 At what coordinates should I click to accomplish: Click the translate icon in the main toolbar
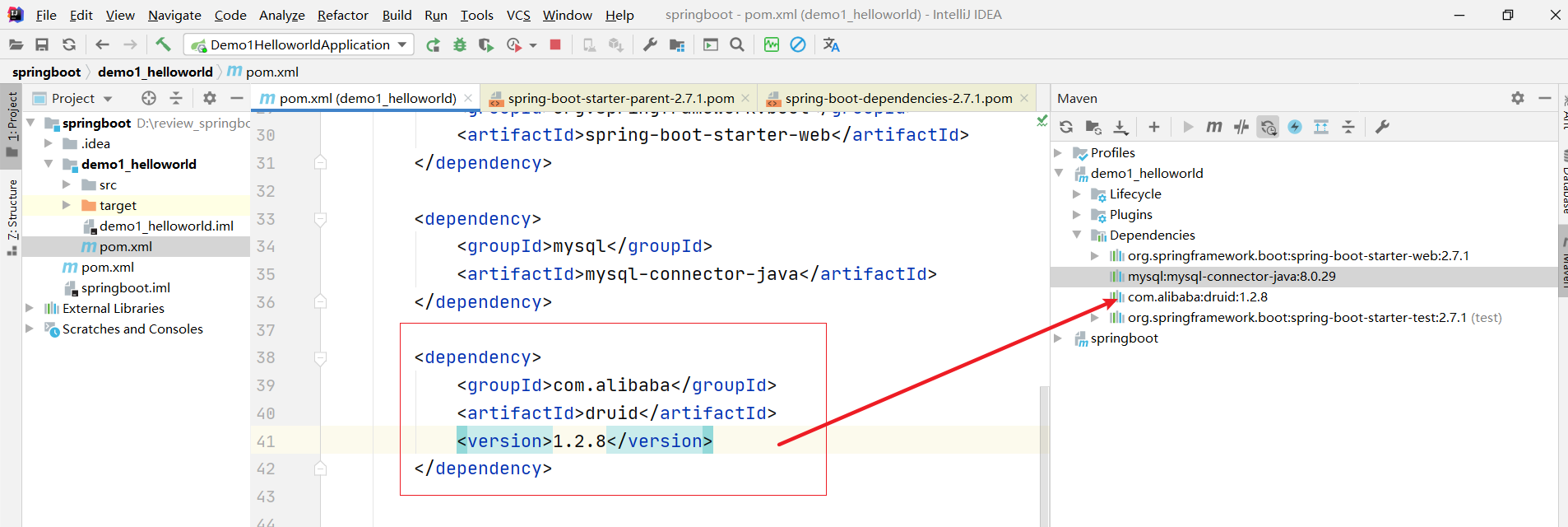(x=831, y=44)
